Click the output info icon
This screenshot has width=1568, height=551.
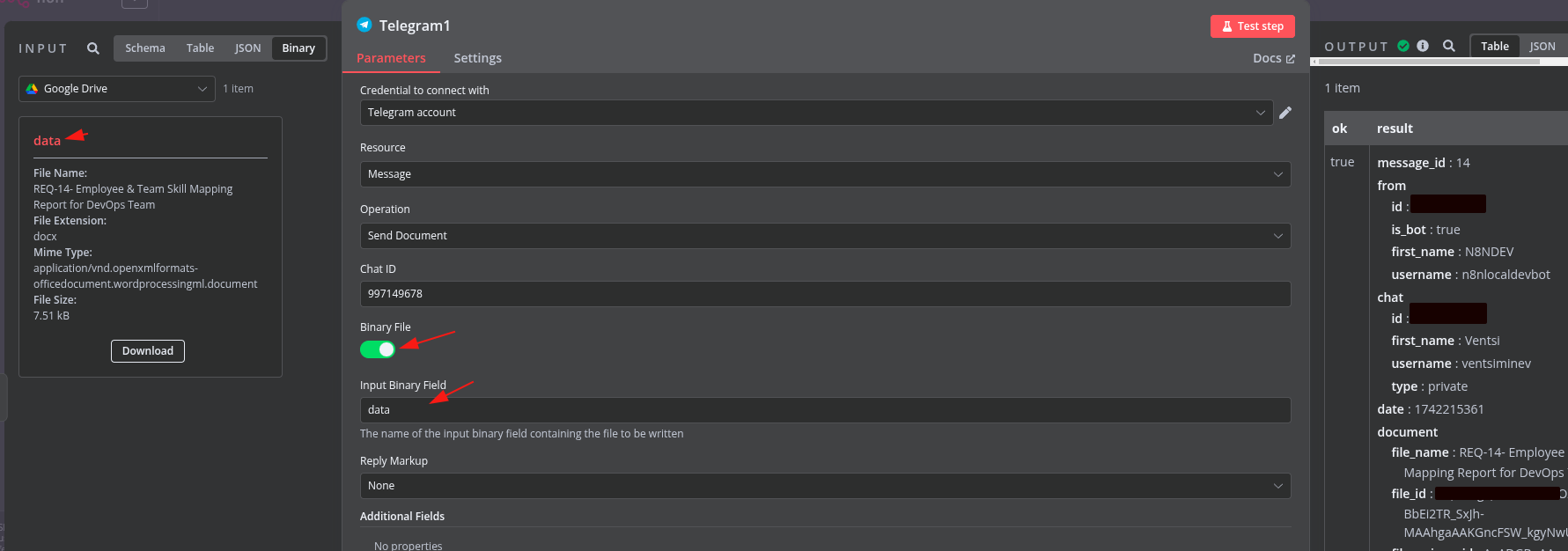1423,46
